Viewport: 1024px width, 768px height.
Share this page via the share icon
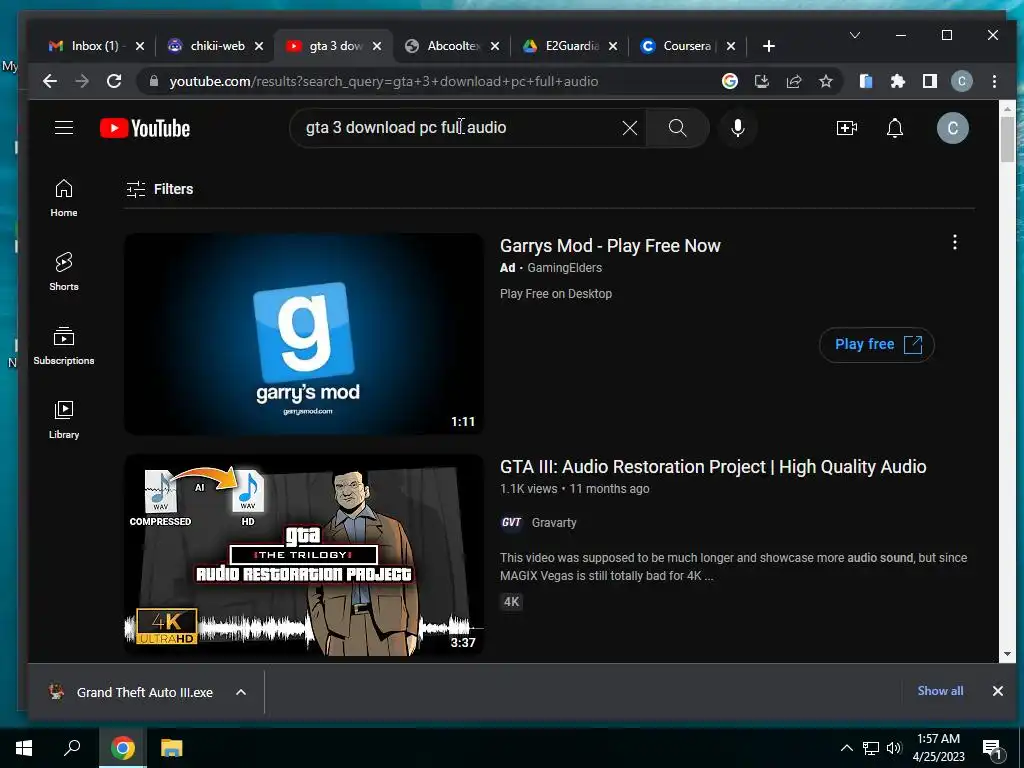[794, 81]
